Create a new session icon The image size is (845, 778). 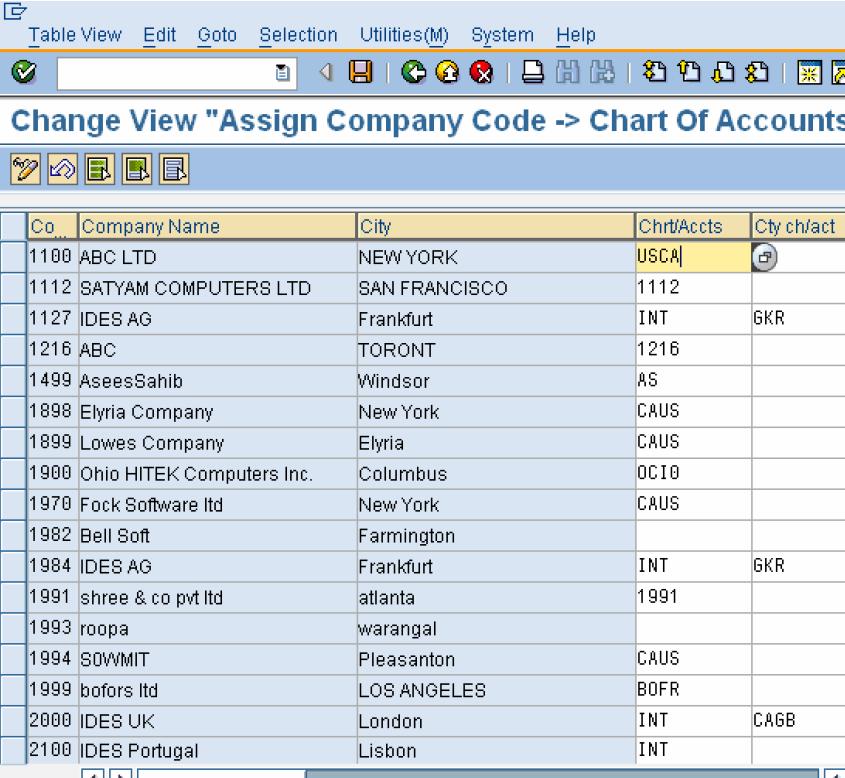point(809,73)
